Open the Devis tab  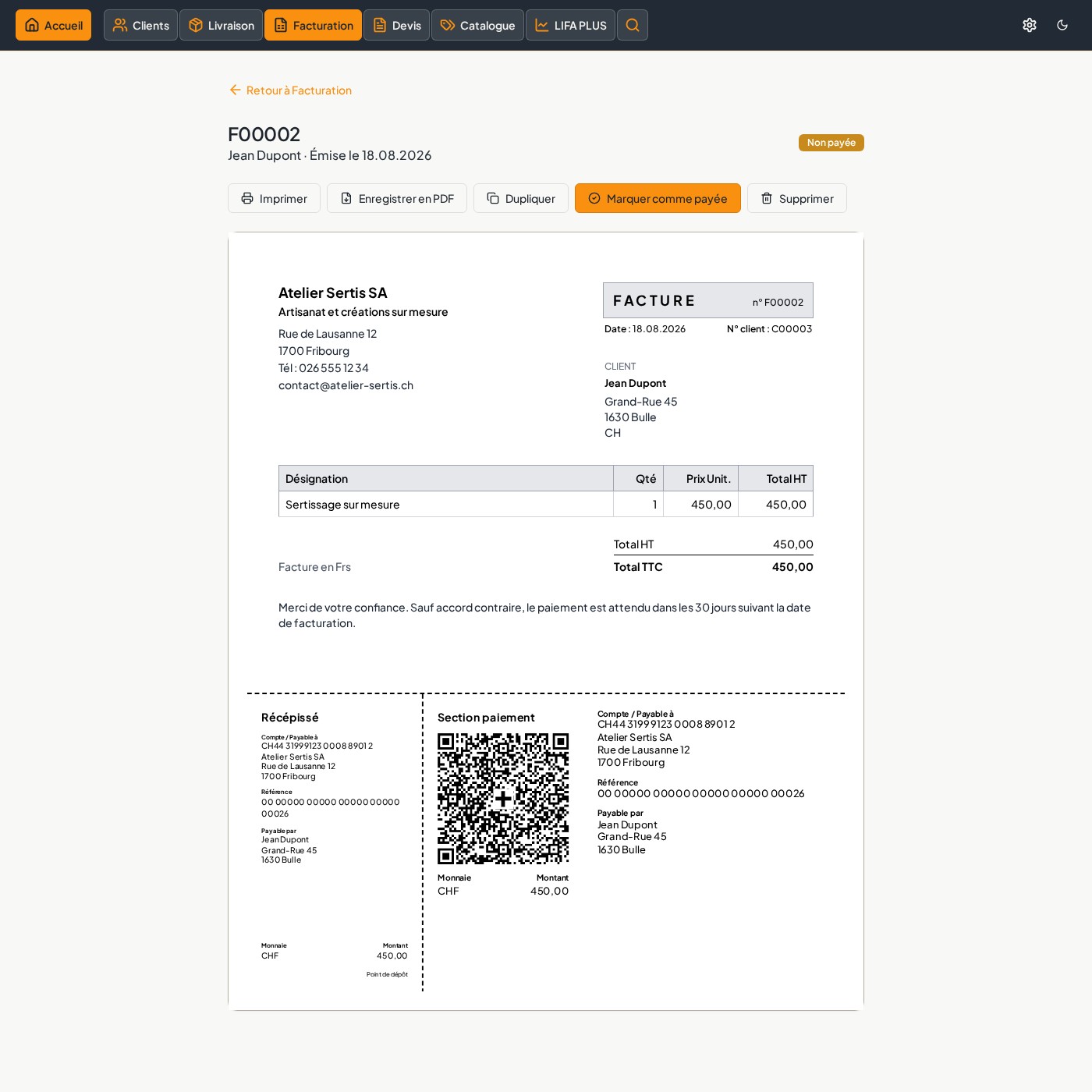coord(396,25)
